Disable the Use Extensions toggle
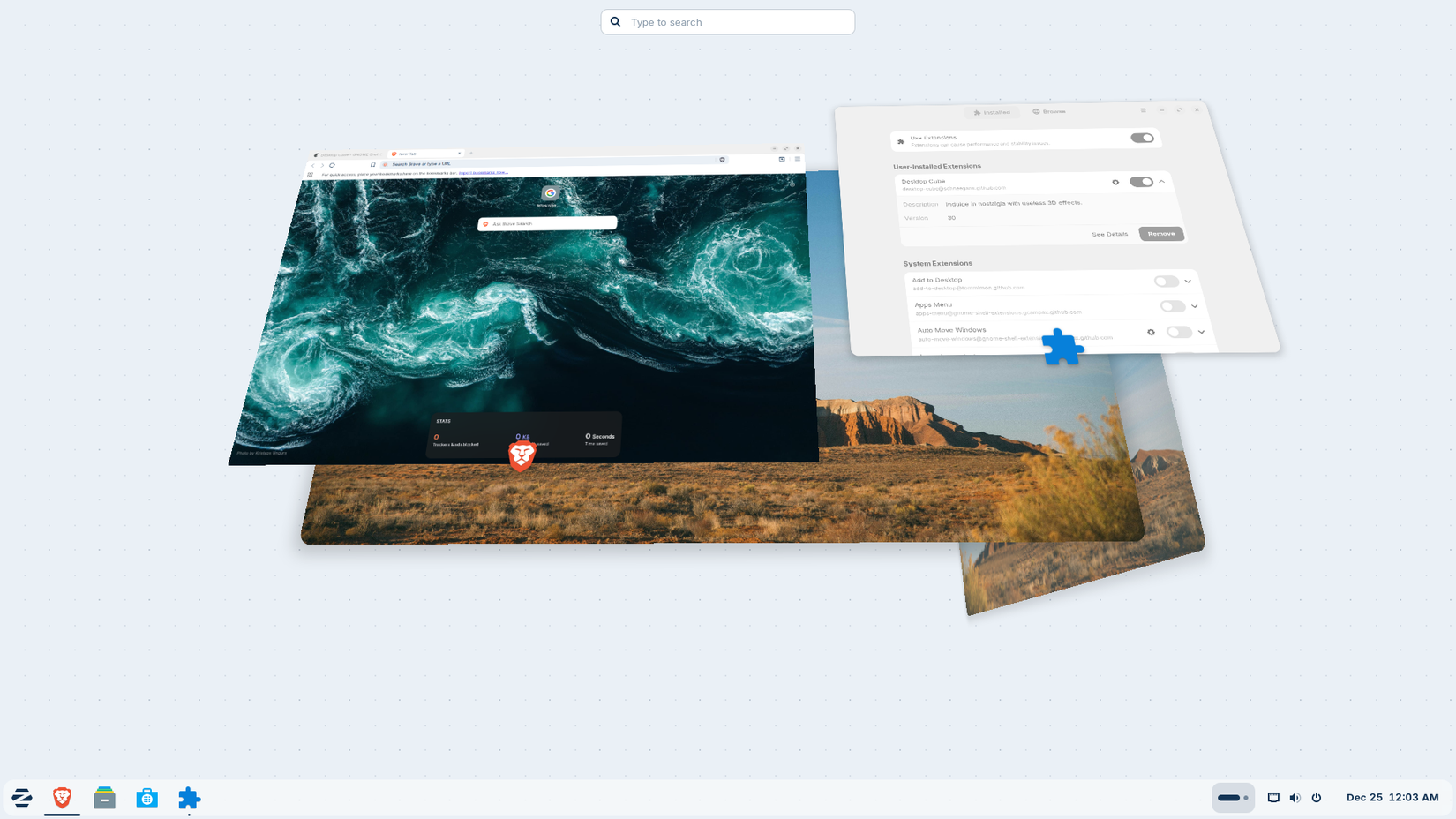The width and height of the screenshot is (1456, 819). pos(1143,139)
